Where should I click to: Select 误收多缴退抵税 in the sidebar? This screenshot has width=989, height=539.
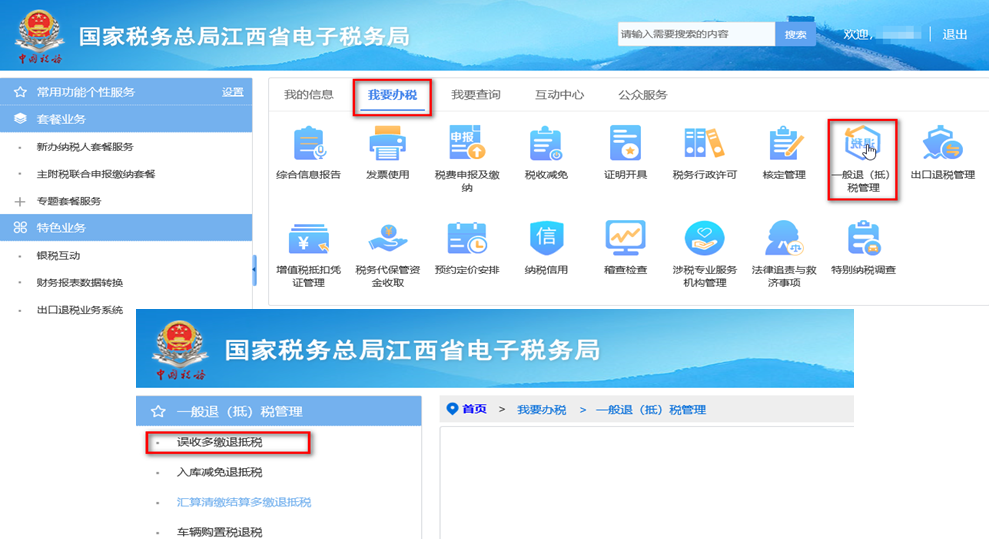219,442
